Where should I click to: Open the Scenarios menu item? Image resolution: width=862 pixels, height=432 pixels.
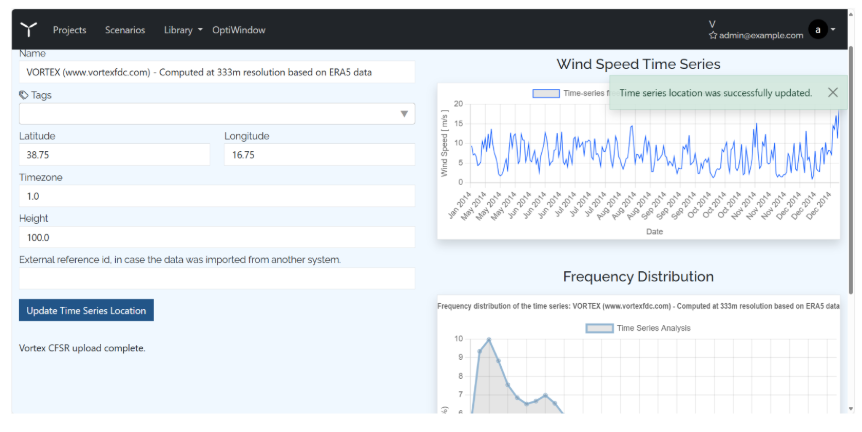point(125,30)
